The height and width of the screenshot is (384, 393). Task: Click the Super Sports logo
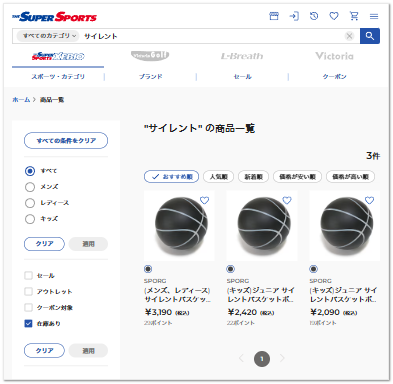coord(54,17)
